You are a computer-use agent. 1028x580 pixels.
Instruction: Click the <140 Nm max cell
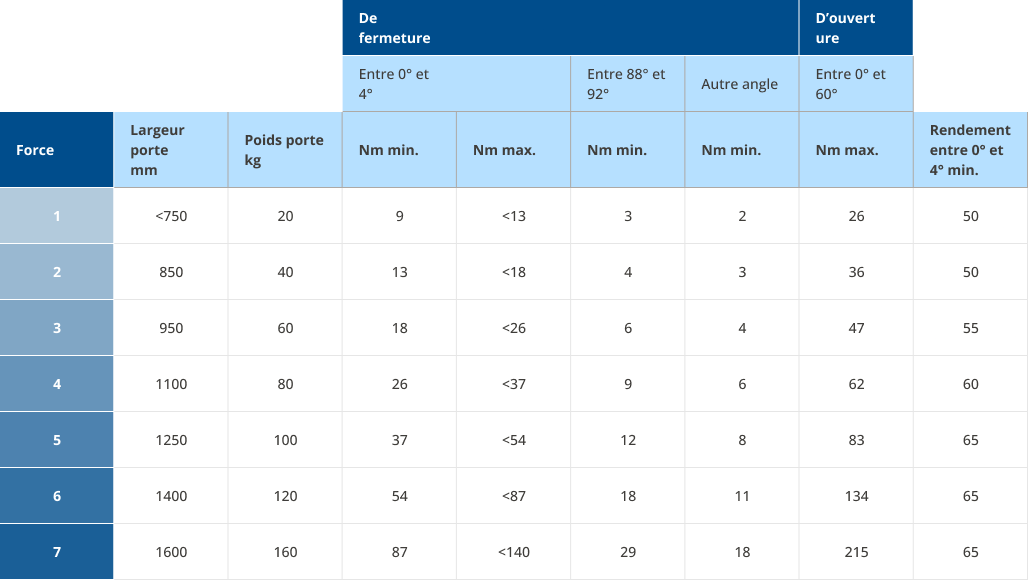pyautogui.click(x=513, y=552)
